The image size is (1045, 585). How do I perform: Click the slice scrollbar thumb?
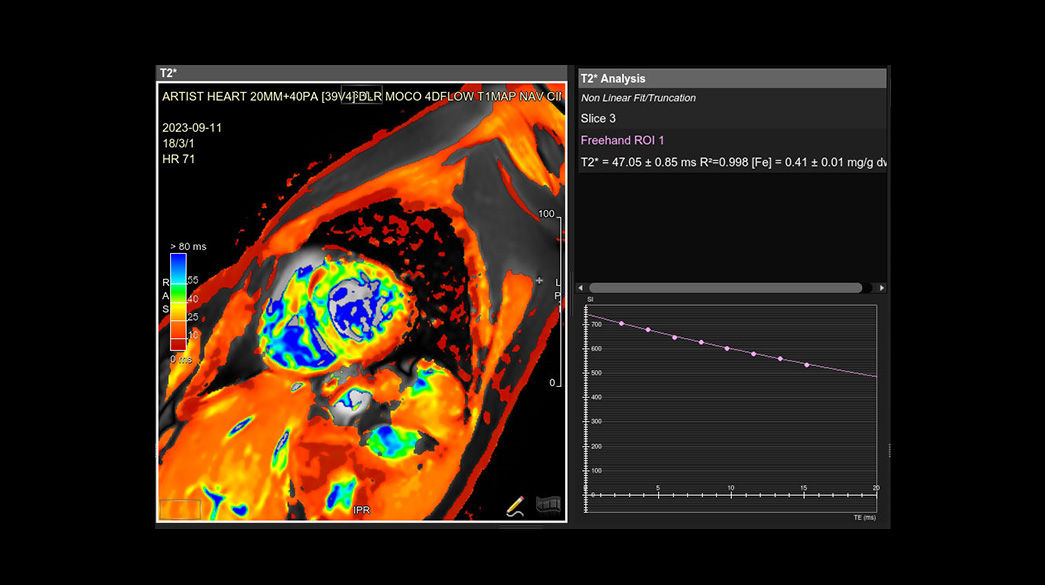(x=725, y=287)
